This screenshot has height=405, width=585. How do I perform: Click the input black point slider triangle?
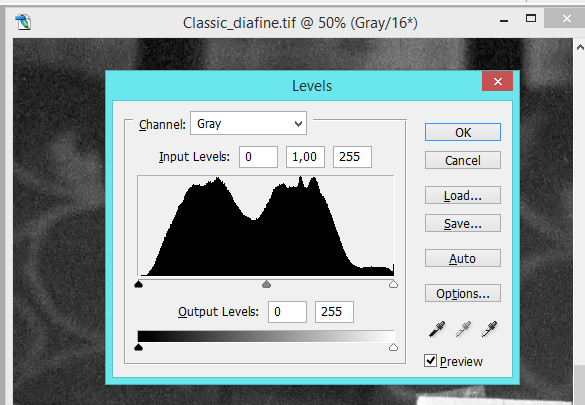pyautogui.click(x=138, y=285)
